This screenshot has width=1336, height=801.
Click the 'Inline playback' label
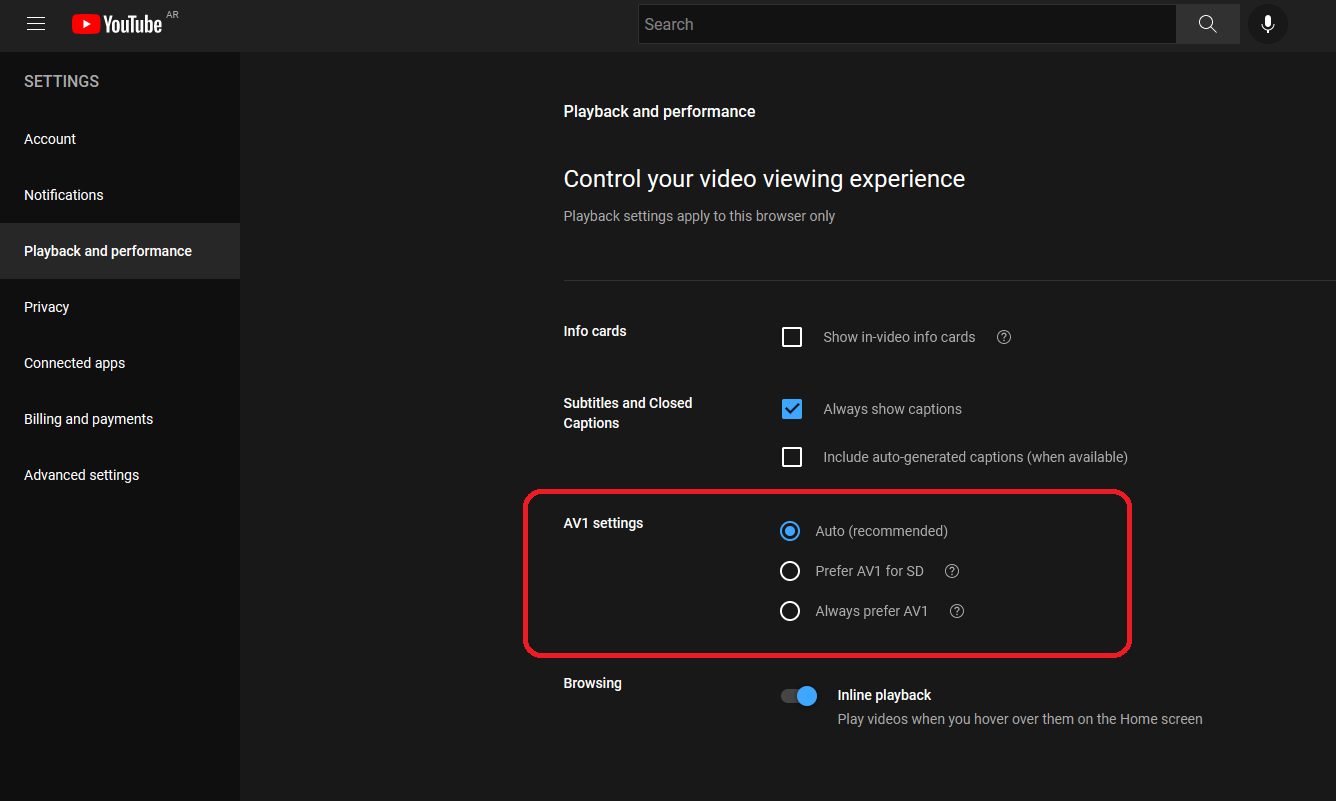(x=884, y=695)
